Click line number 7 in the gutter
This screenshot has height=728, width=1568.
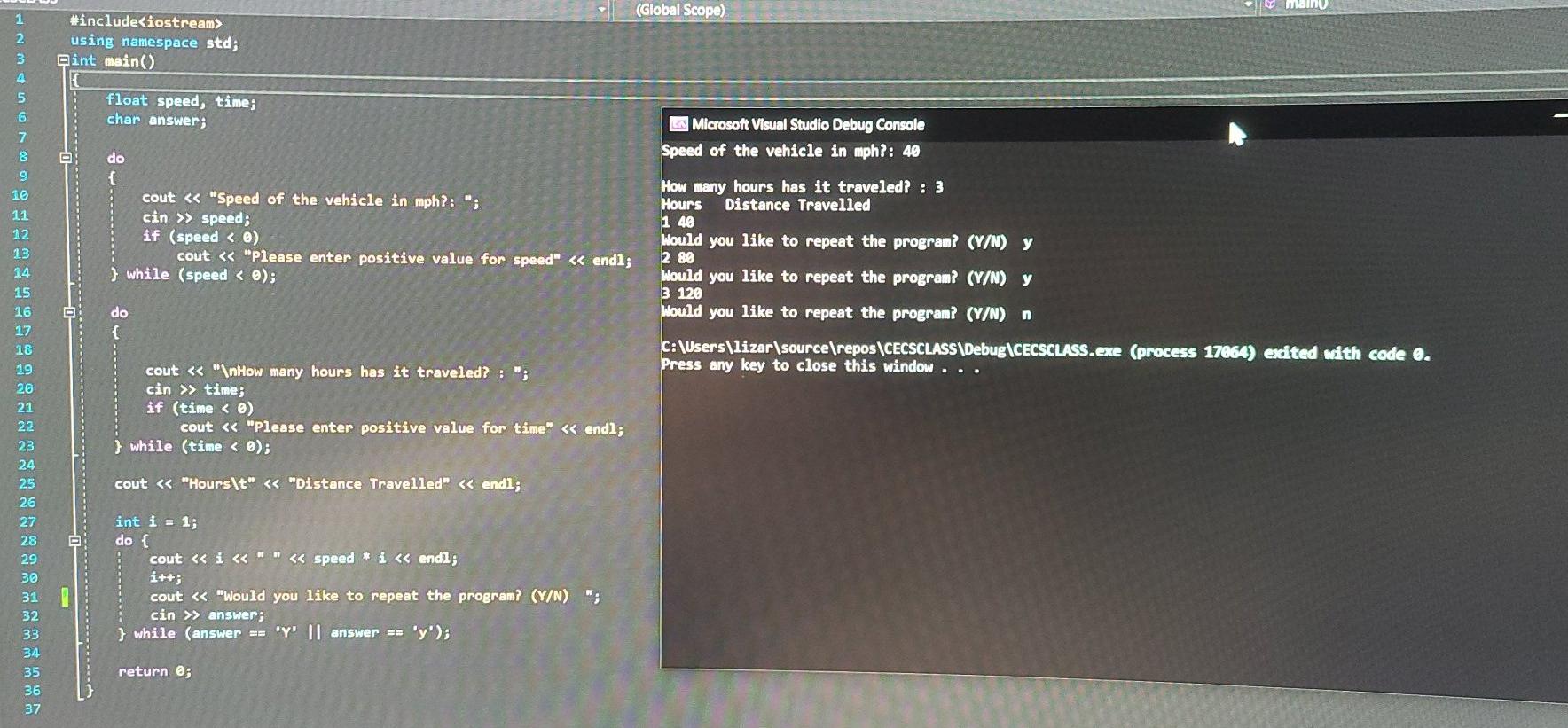[22, 137]
